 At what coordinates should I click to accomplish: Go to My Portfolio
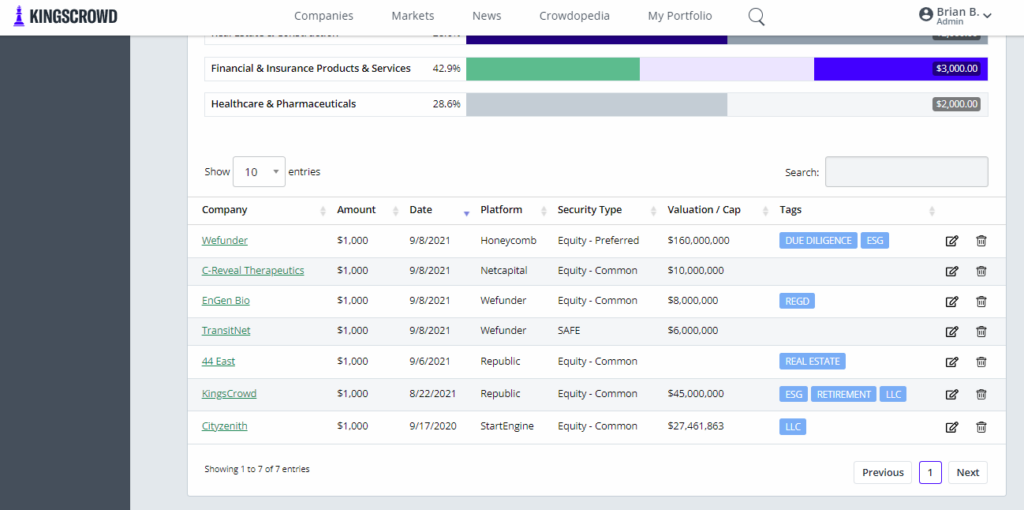(680, 16)
